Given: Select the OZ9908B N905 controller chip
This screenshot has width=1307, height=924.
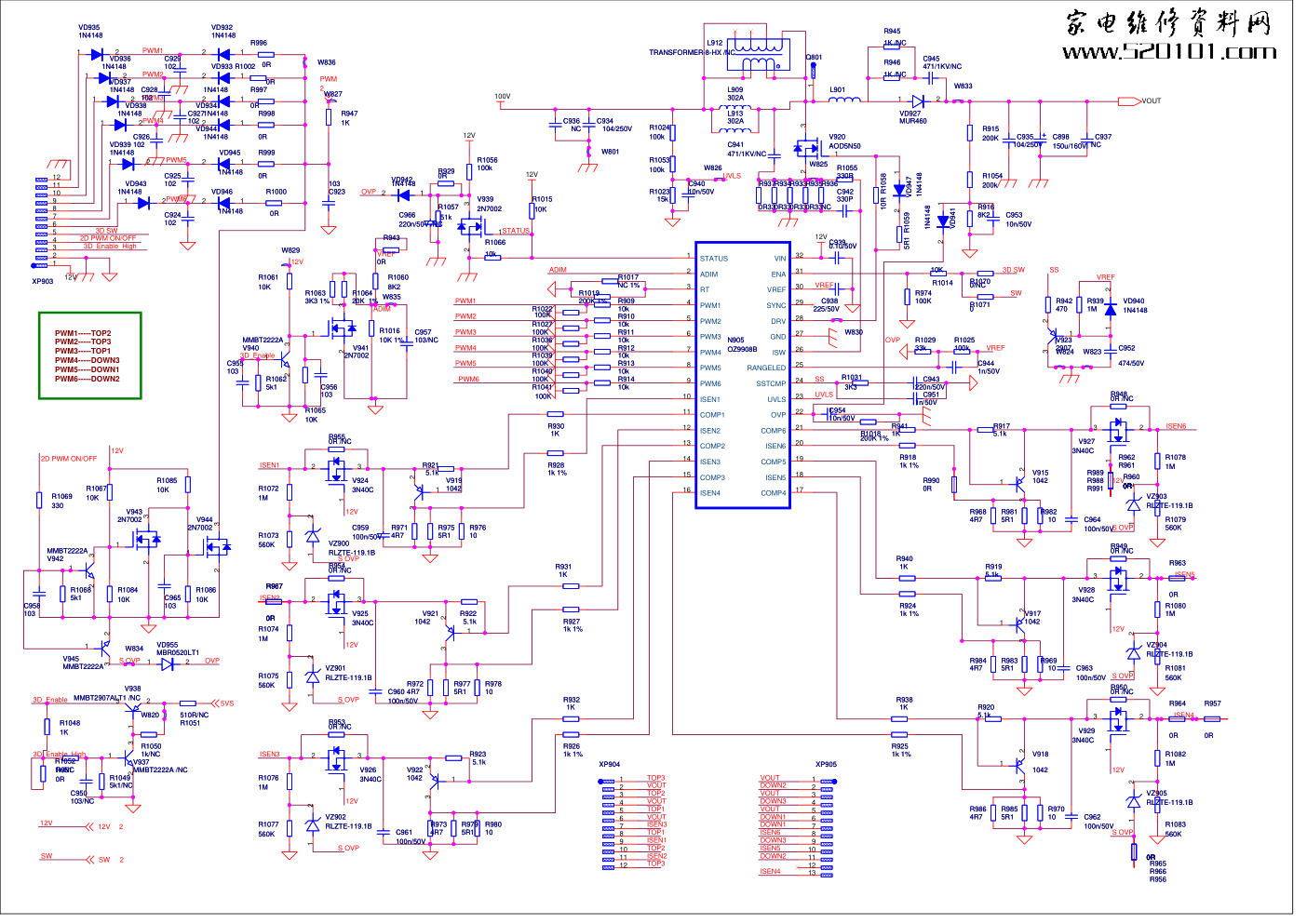Looking at the screenshot, I should click(743, 376).
